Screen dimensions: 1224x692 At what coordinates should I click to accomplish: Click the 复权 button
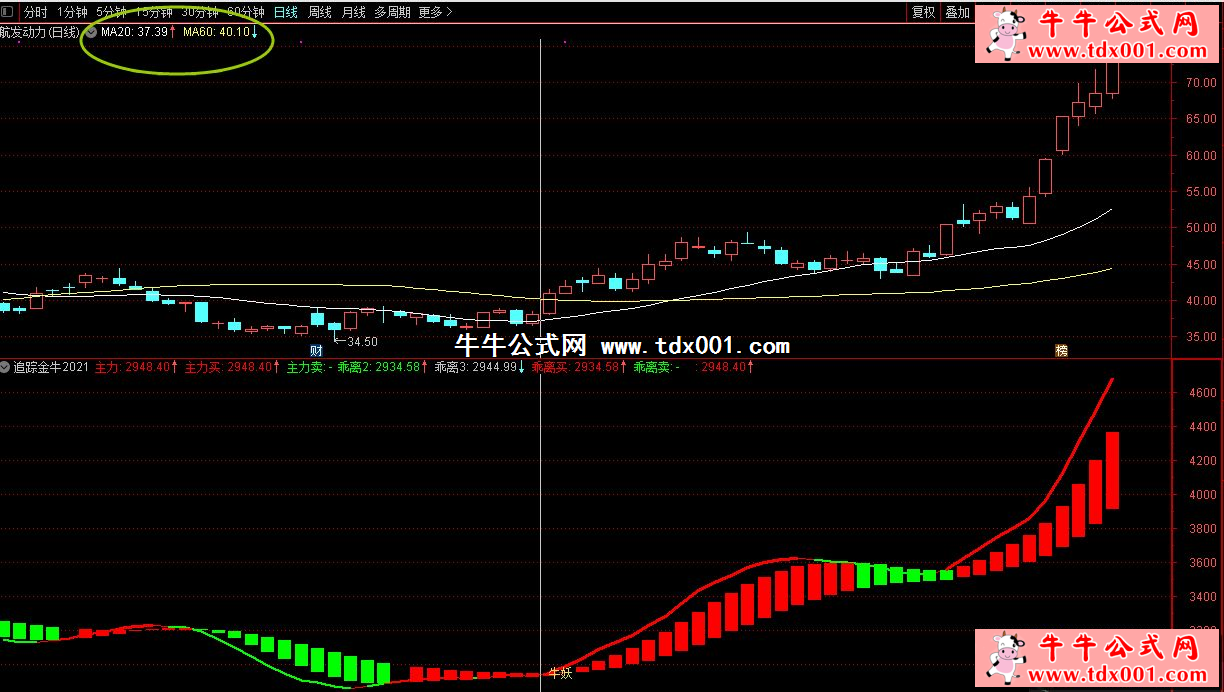coord(923,12)
